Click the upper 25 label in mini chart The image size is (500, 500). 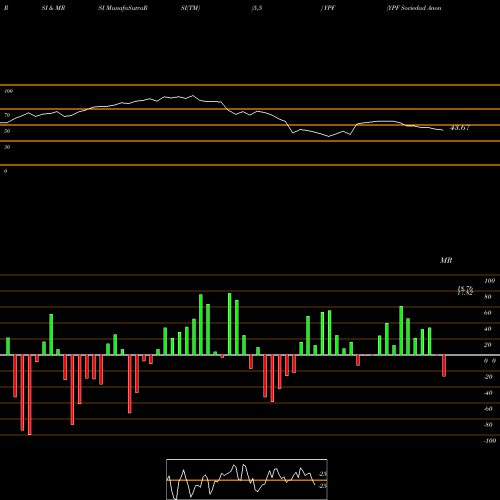[x=323, y=474]
